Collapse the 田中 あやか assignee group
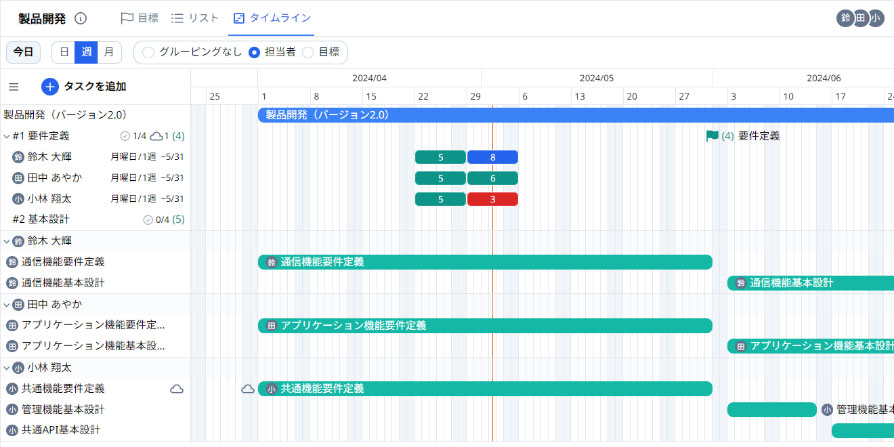 click(x=6, y=304)
